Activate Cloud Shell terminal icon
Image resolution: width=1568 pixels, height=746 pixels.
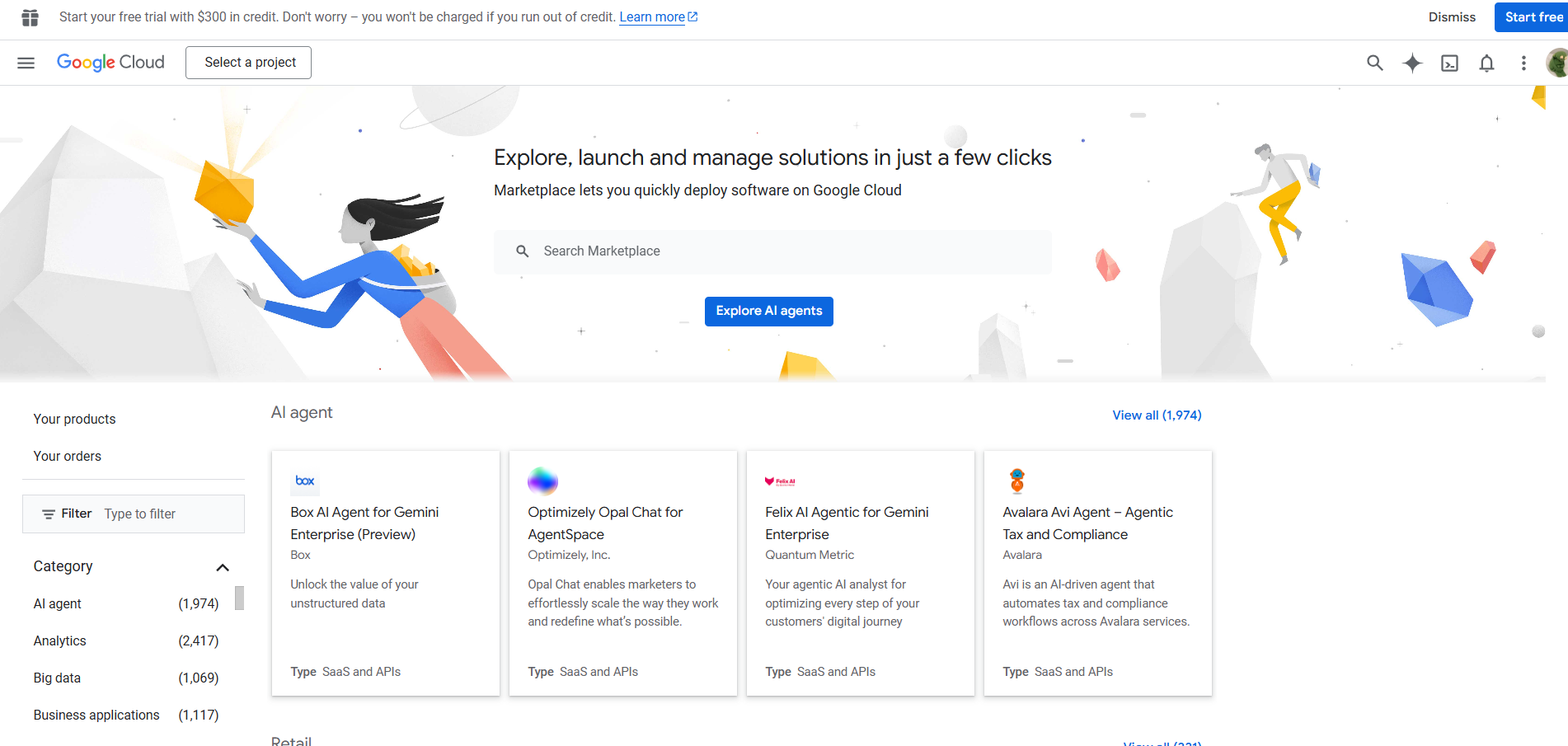1449,63
